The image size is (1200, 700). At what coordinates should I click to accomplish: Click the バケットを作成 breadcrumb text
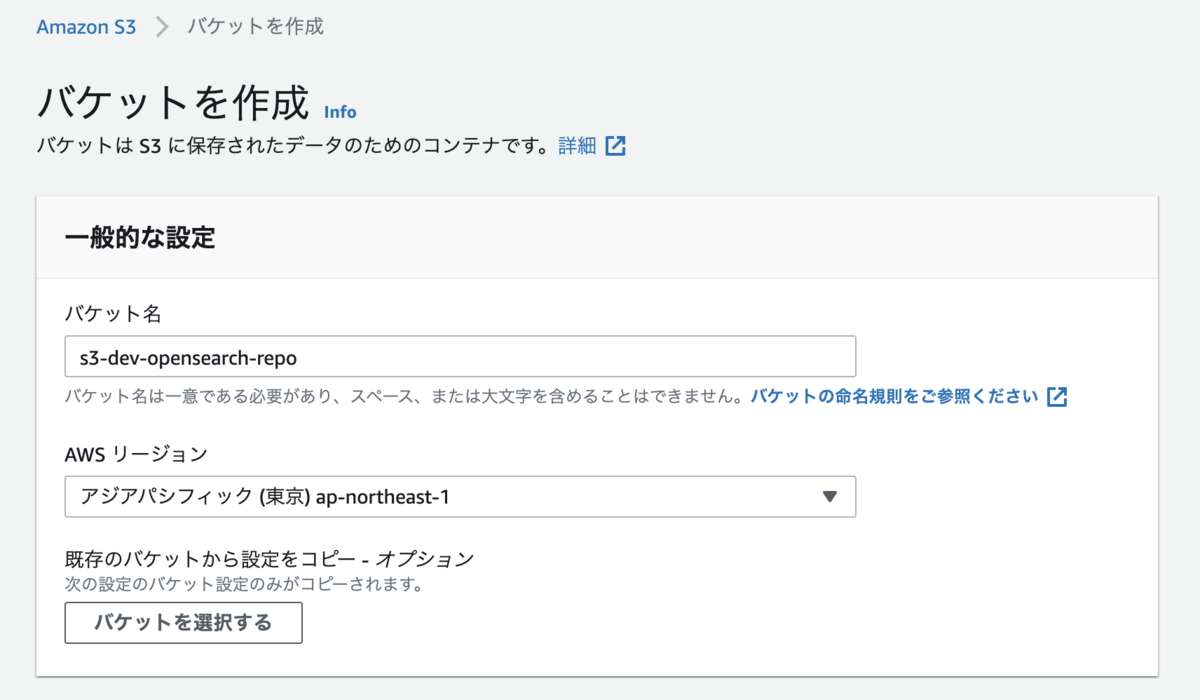(256, 27)
